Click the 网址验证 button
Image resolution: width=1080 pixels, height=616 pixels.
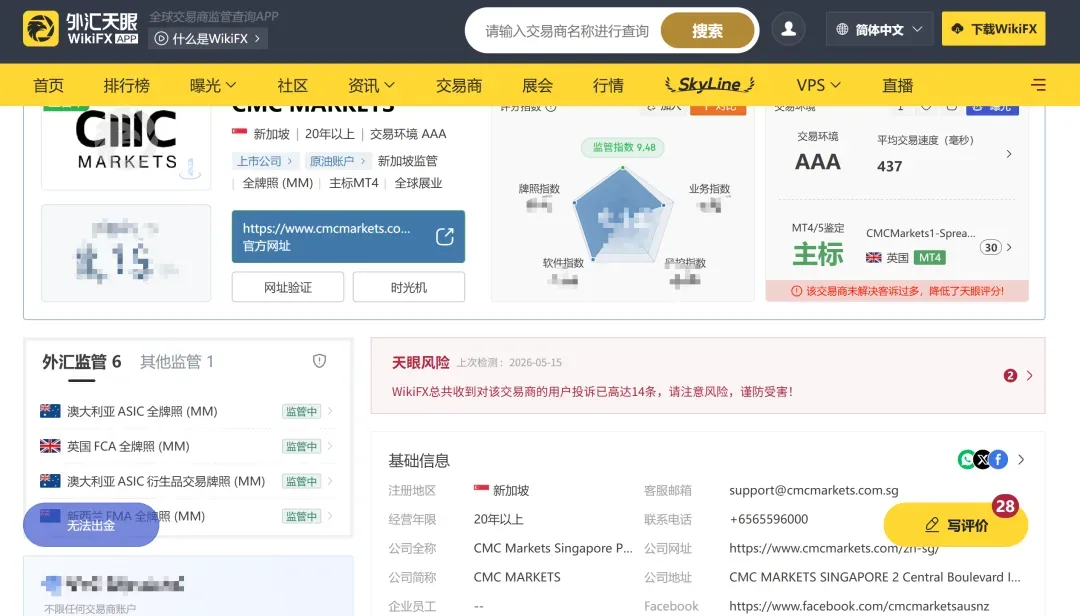point(288,287)
